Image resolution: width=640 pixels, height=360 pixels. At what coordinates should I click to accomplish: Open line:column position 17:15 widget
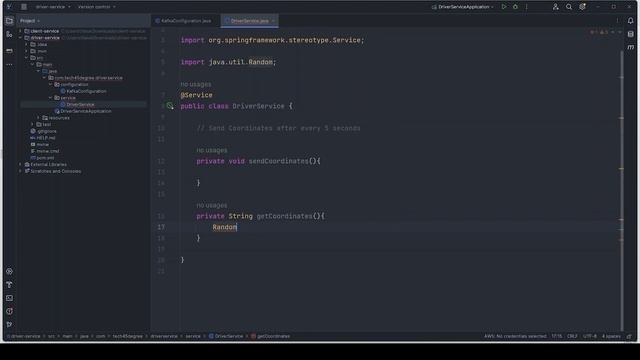[557, 336]
